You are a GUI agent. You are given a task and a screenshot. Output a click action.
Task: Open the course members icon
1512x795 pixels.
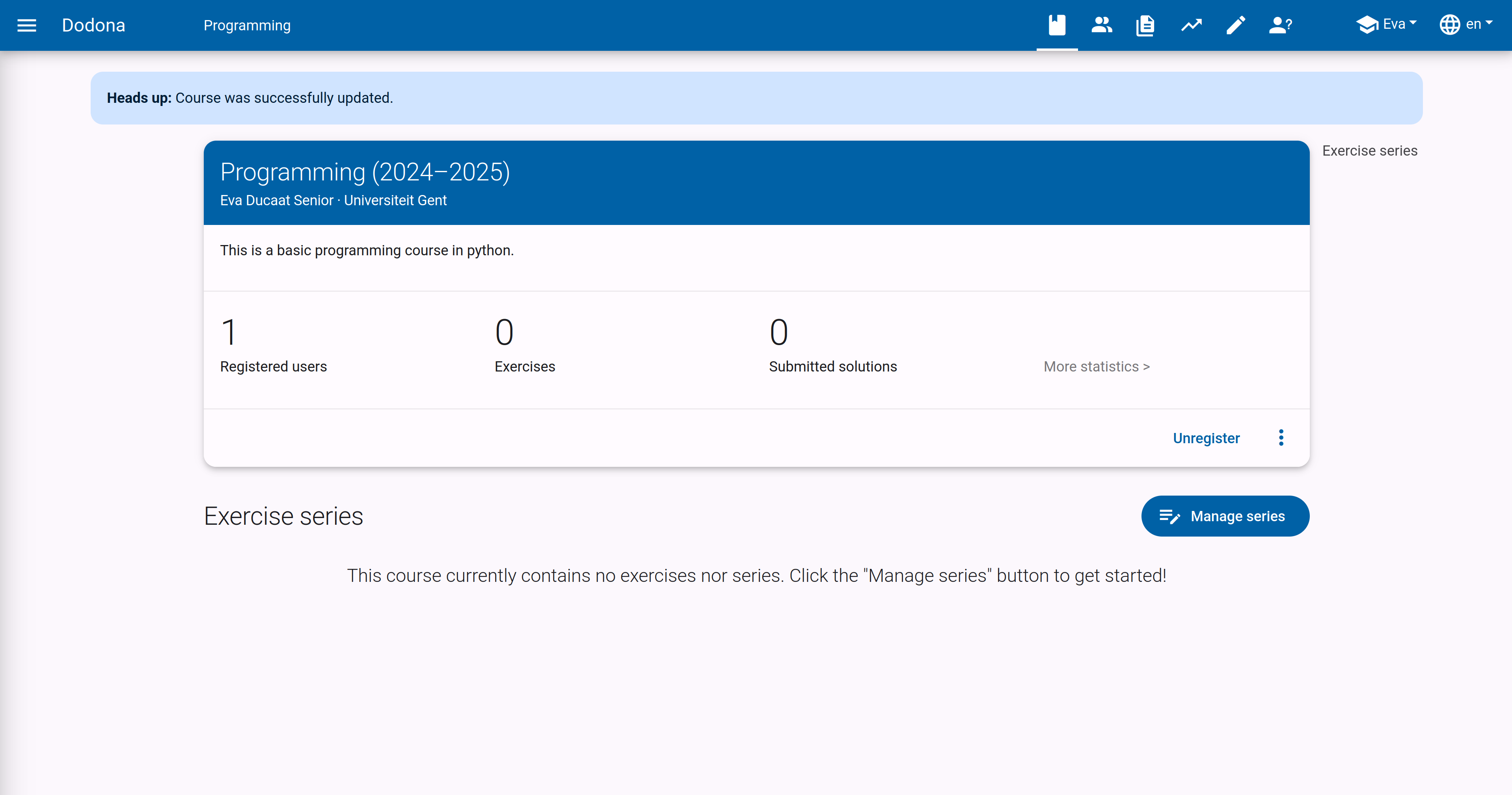coord(1102,25)
